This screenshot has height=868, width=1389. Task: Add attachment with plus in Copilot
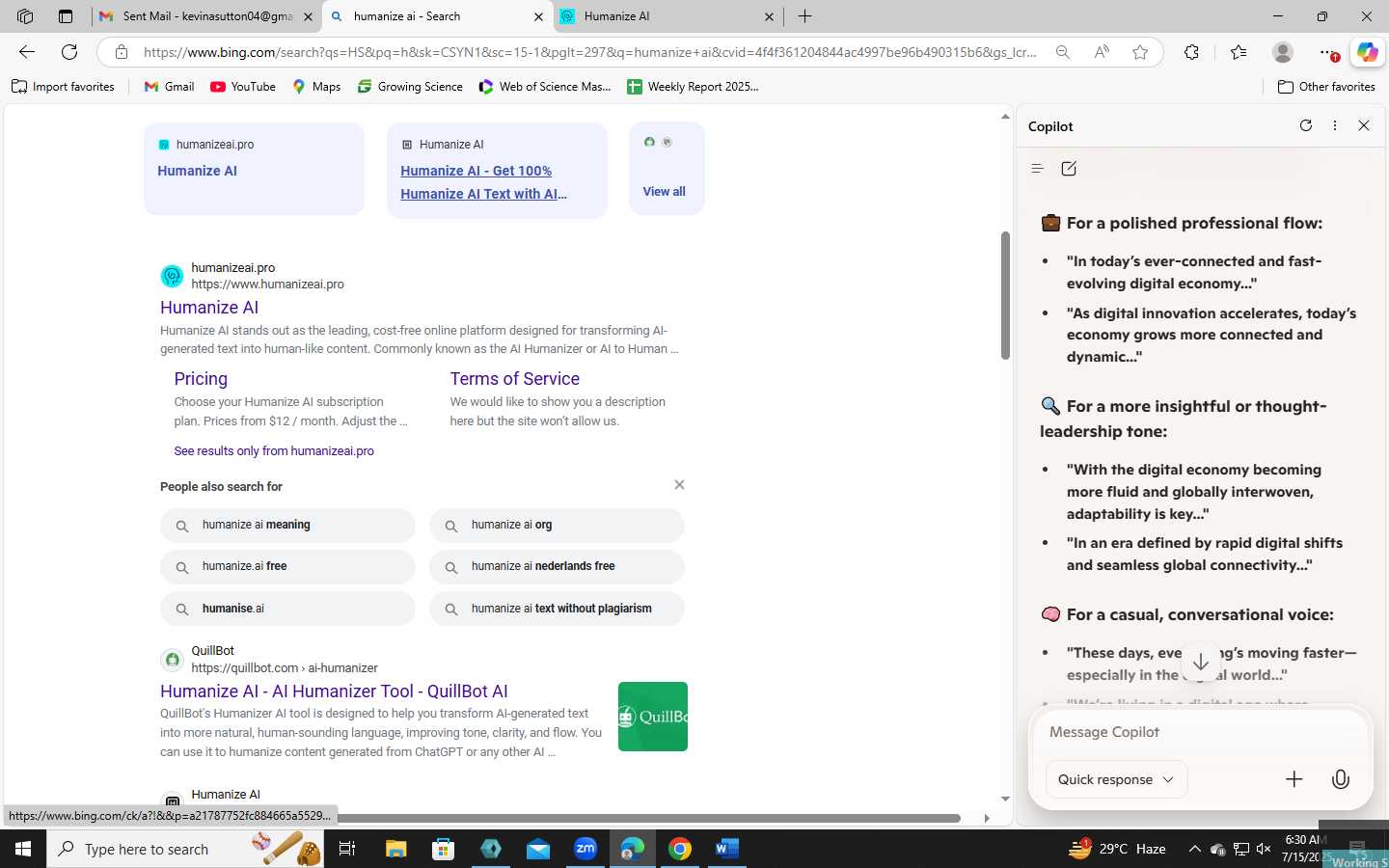1294,779
